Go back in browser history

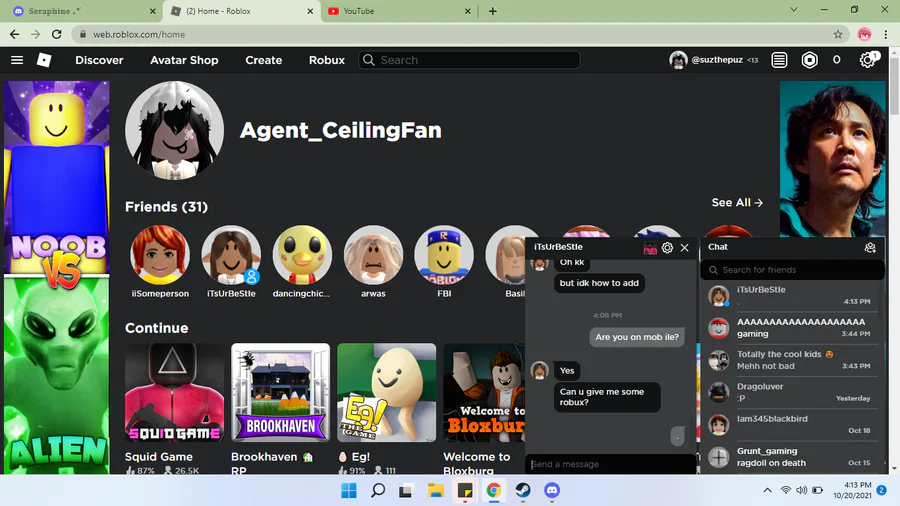tap(14, 34)
